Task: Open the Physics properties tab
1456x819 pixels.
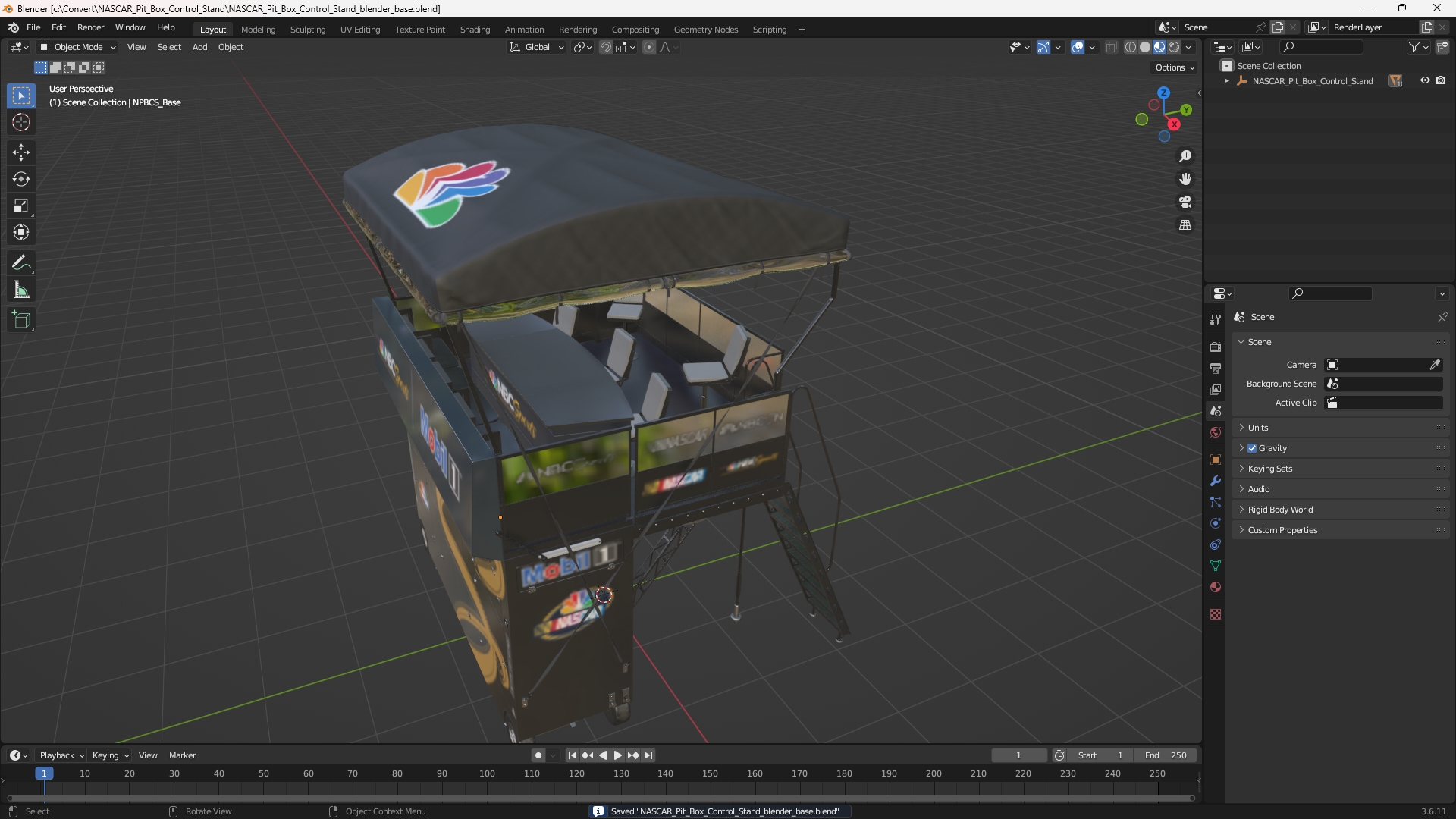Action: pyautogui.click(x=1216, y=523)
